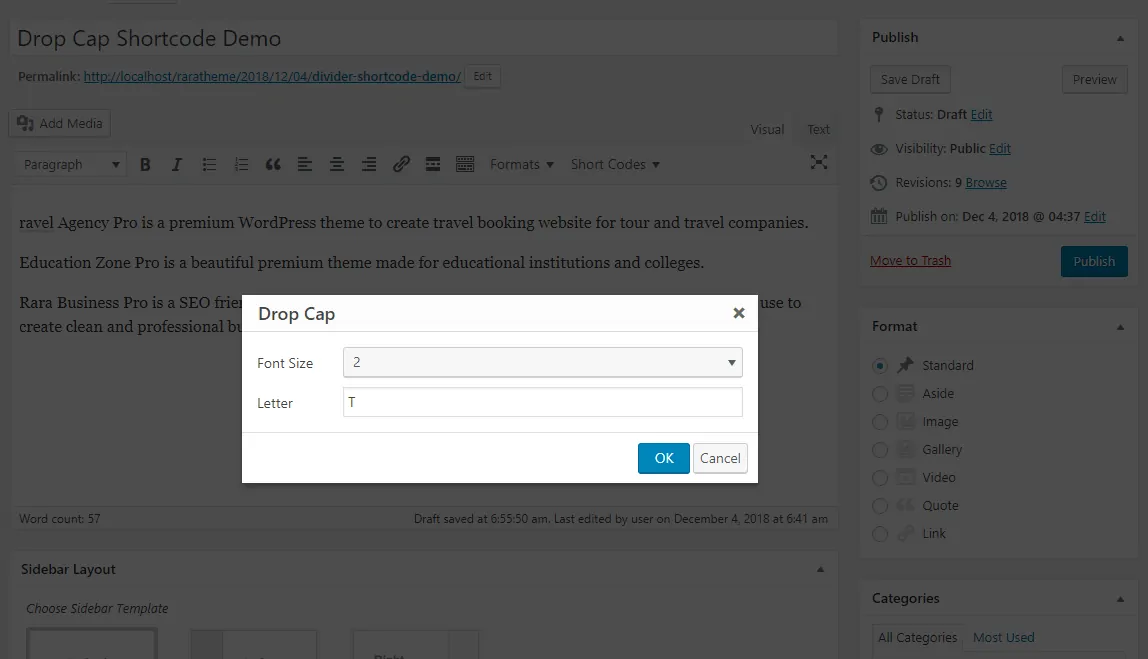This screenshot has height=659, width=1148.
Task: Open the Font Size dropdown
Action: (542, 362)
